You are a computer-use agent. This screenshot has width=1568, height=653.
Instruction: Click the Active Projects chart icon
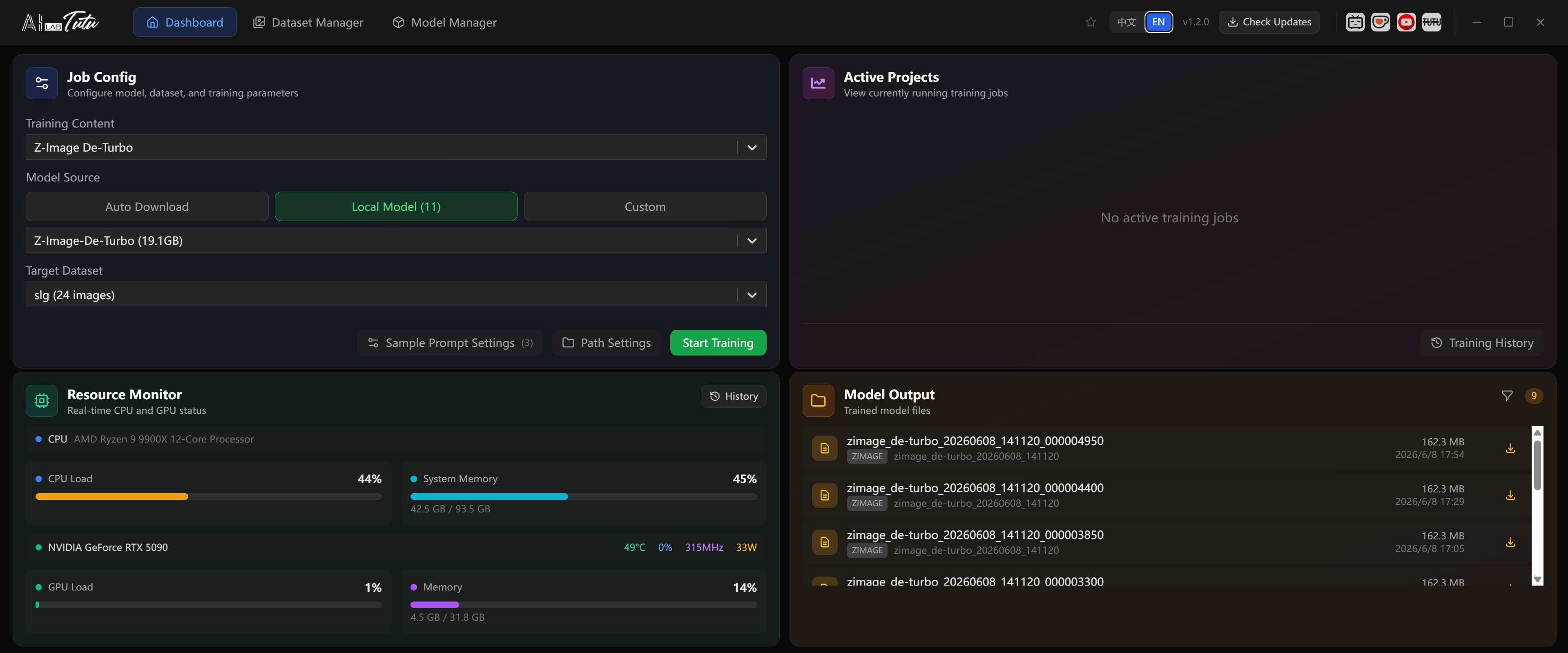[818, 83]
